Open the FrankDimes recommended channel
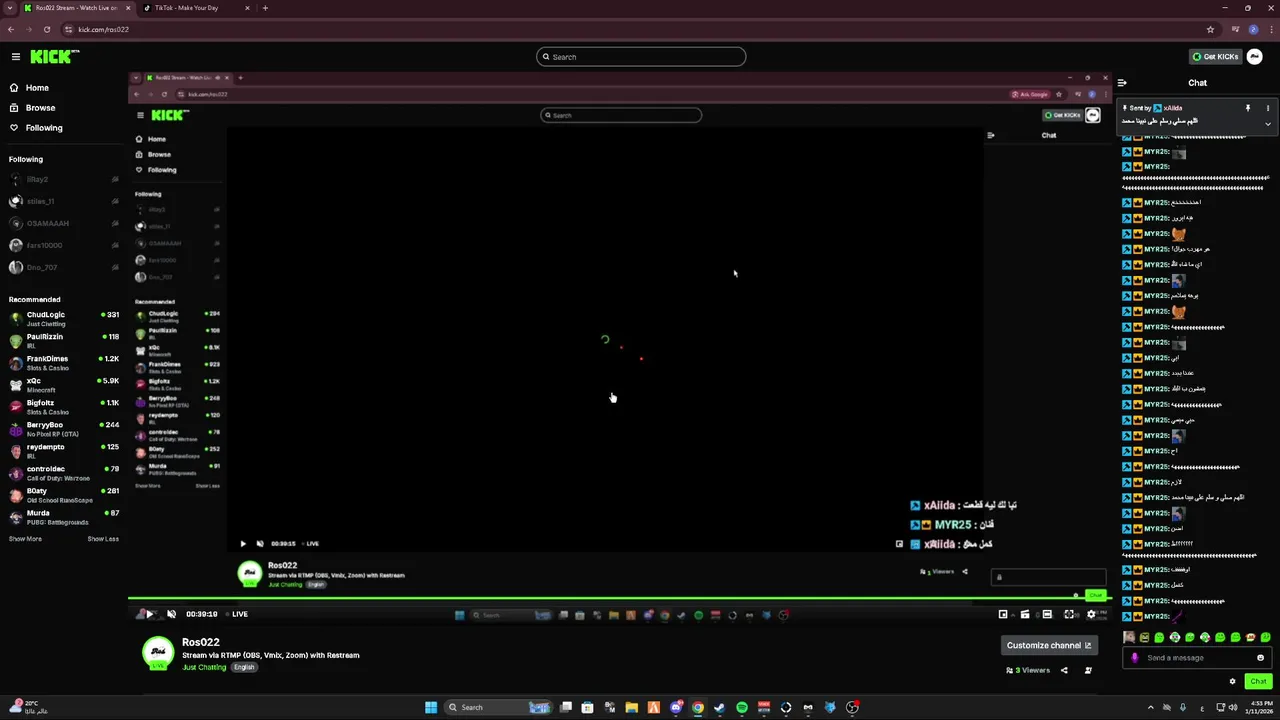This screenshot has height=720, width=1280. pyautogui.click(x=64, y=363)
